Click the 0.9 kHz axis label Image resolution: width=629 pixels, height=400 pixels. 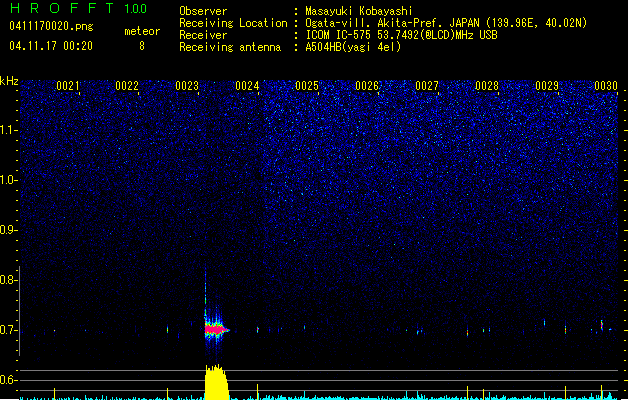point(9,230)
